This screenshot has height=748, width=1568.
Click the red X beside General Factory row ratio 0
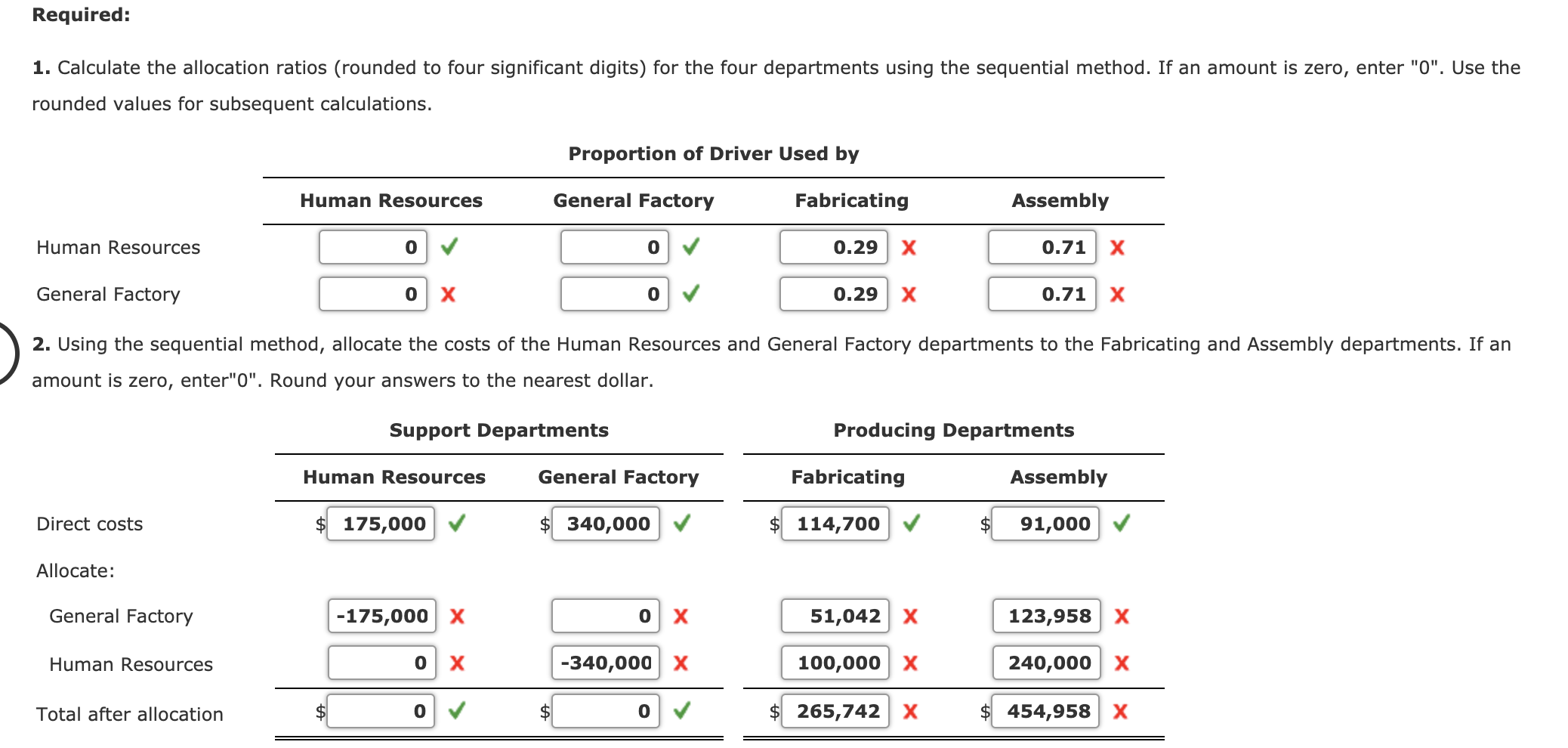click(x=447, y=294)
